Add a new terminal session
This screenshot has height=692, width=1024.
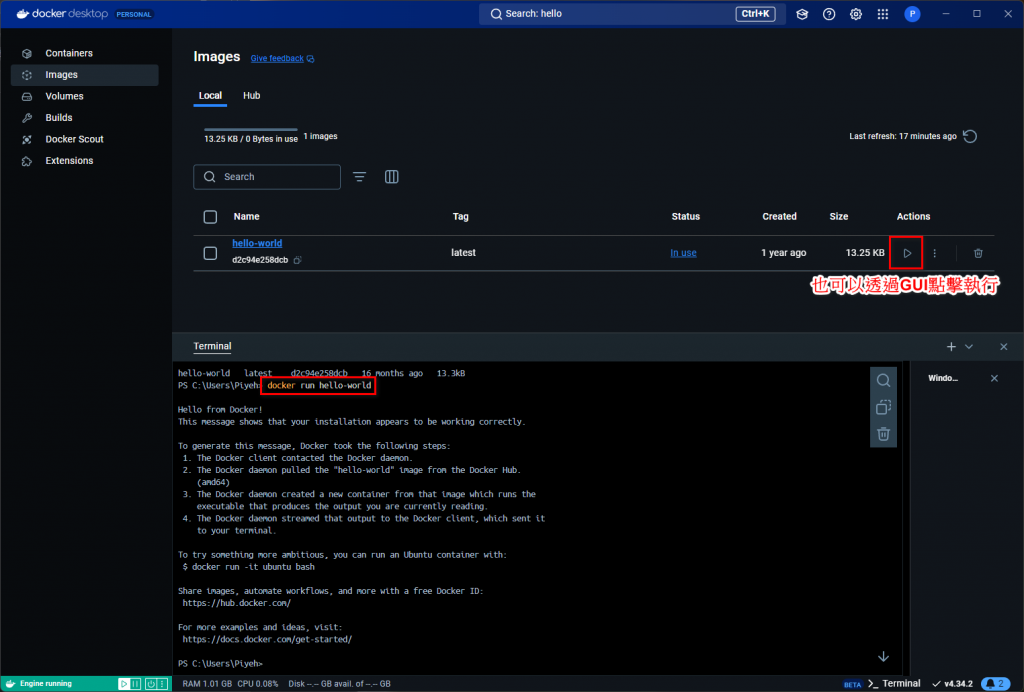coord(951,347)
